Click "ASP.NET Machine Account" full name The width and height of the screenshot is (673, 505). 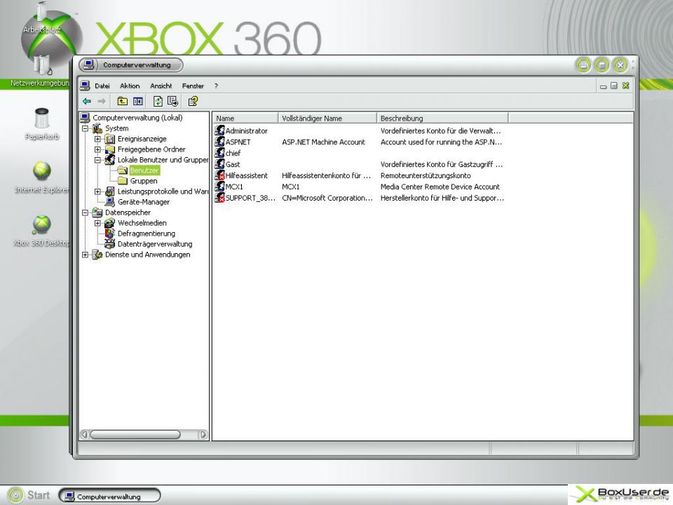[323, 142]
